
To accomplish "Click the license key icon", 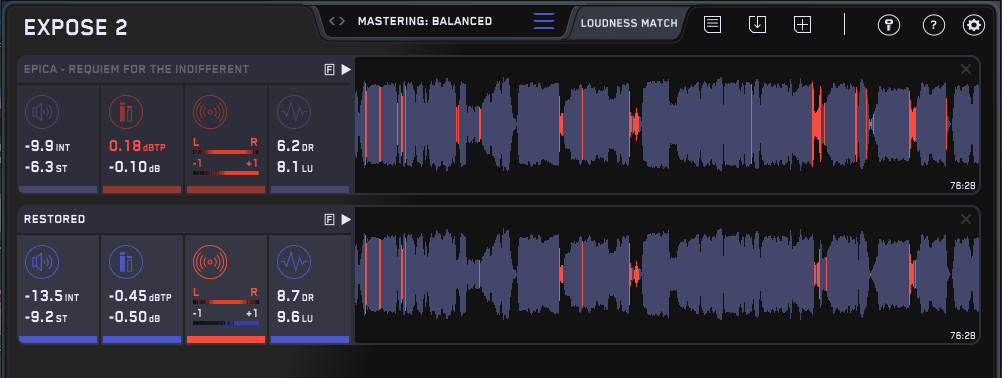I will [x=889, y=26].
